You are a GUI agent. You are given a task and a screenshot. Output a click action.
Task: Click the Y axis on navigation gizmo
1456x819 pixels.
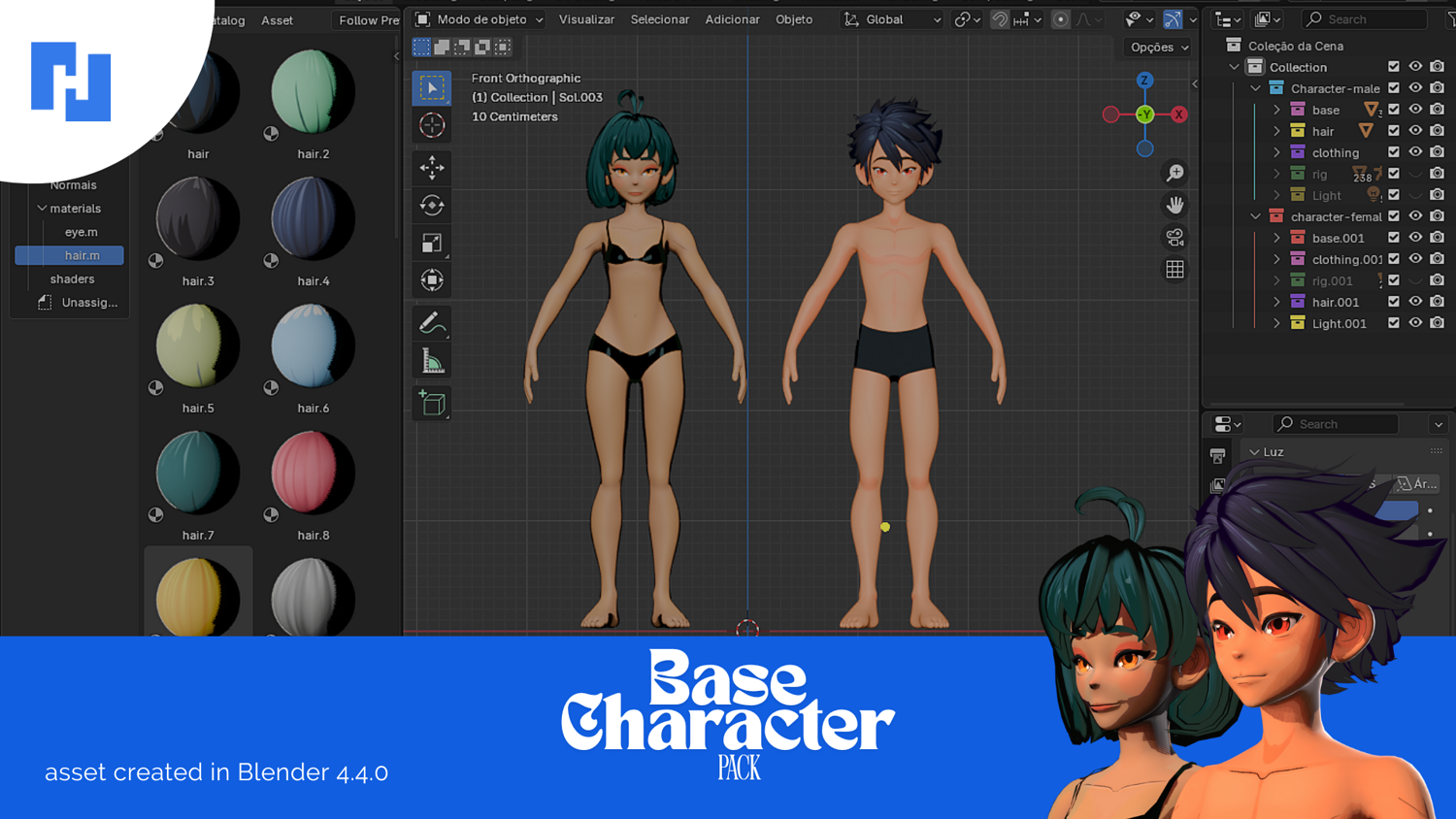[1144, 115]
